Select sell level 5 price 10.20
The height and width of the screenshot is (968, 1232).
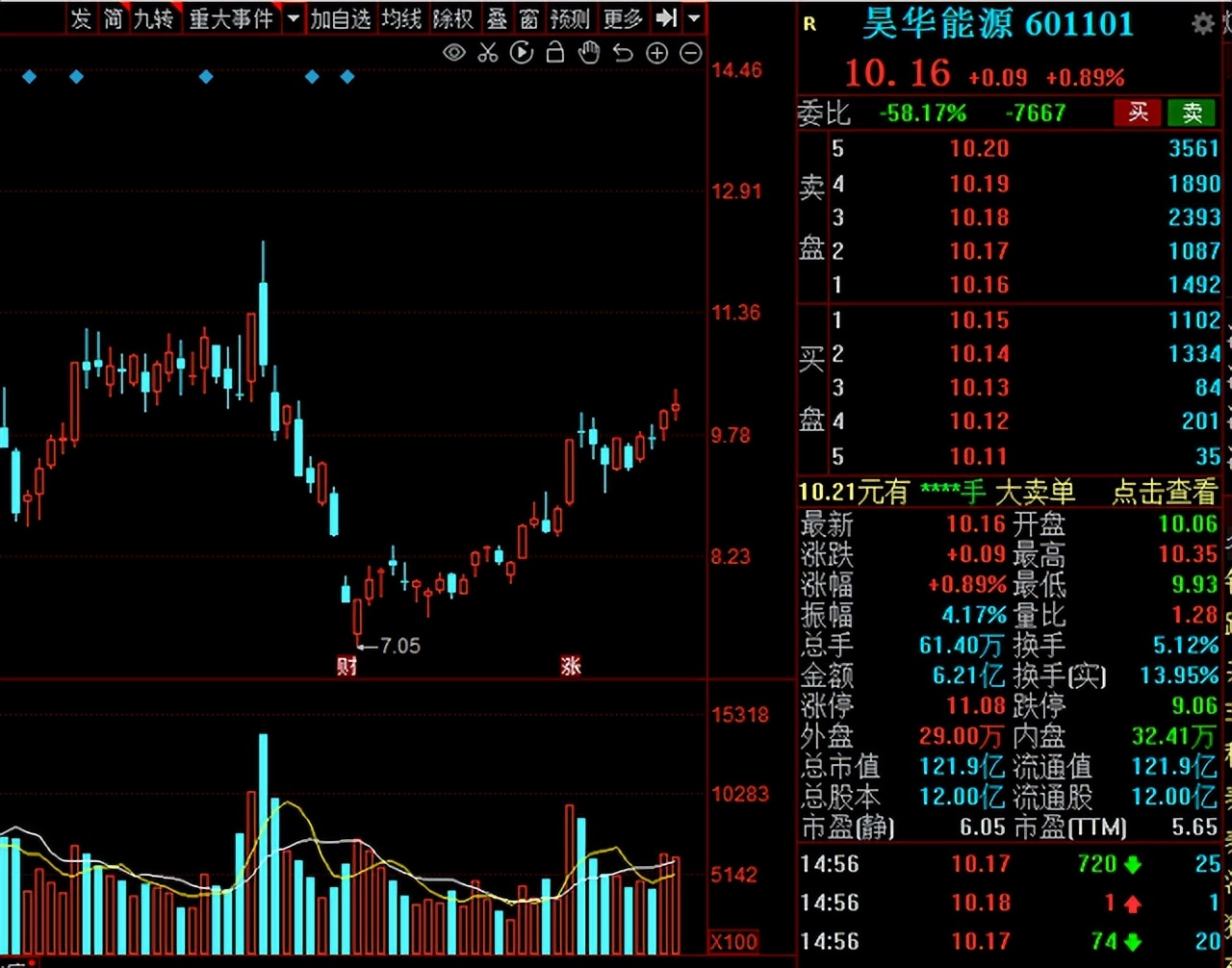(980, 148)
